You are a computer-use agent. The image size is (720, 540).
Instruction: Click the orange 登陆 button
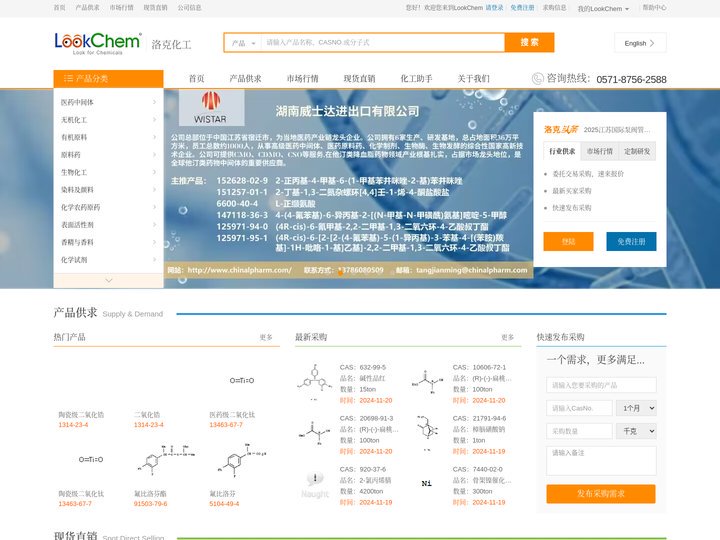[x=568, y=242]
